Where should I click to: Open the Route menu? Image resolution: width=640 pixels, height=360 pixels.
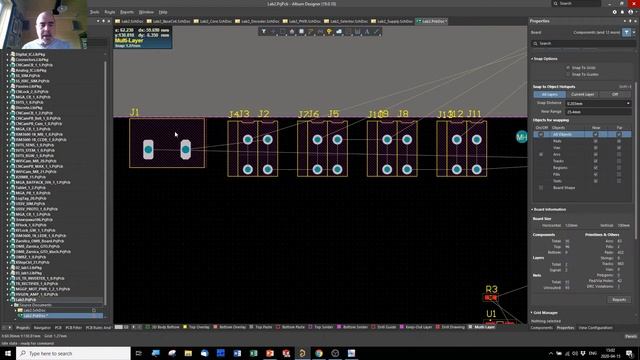tap(110, 12)
